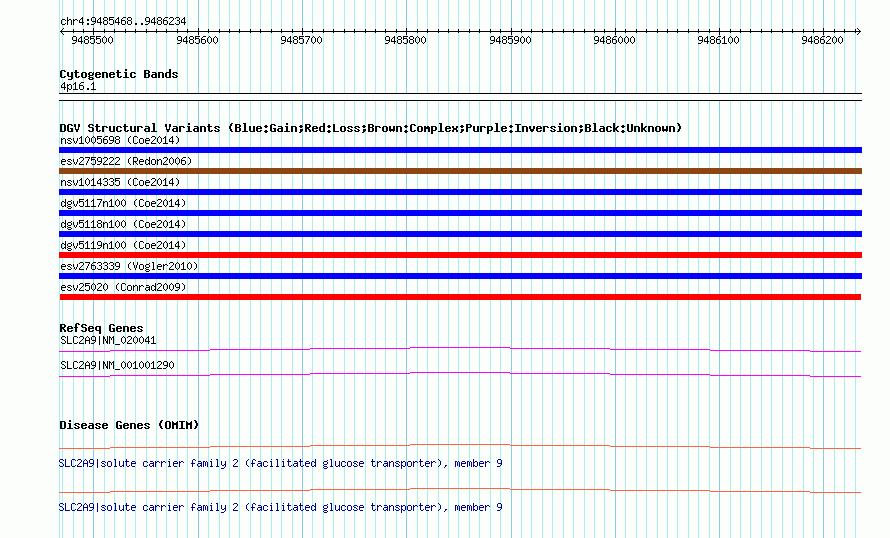Click the esv25020 (Conrad2009) variant label
890x538 pixels.
(123, 287)
